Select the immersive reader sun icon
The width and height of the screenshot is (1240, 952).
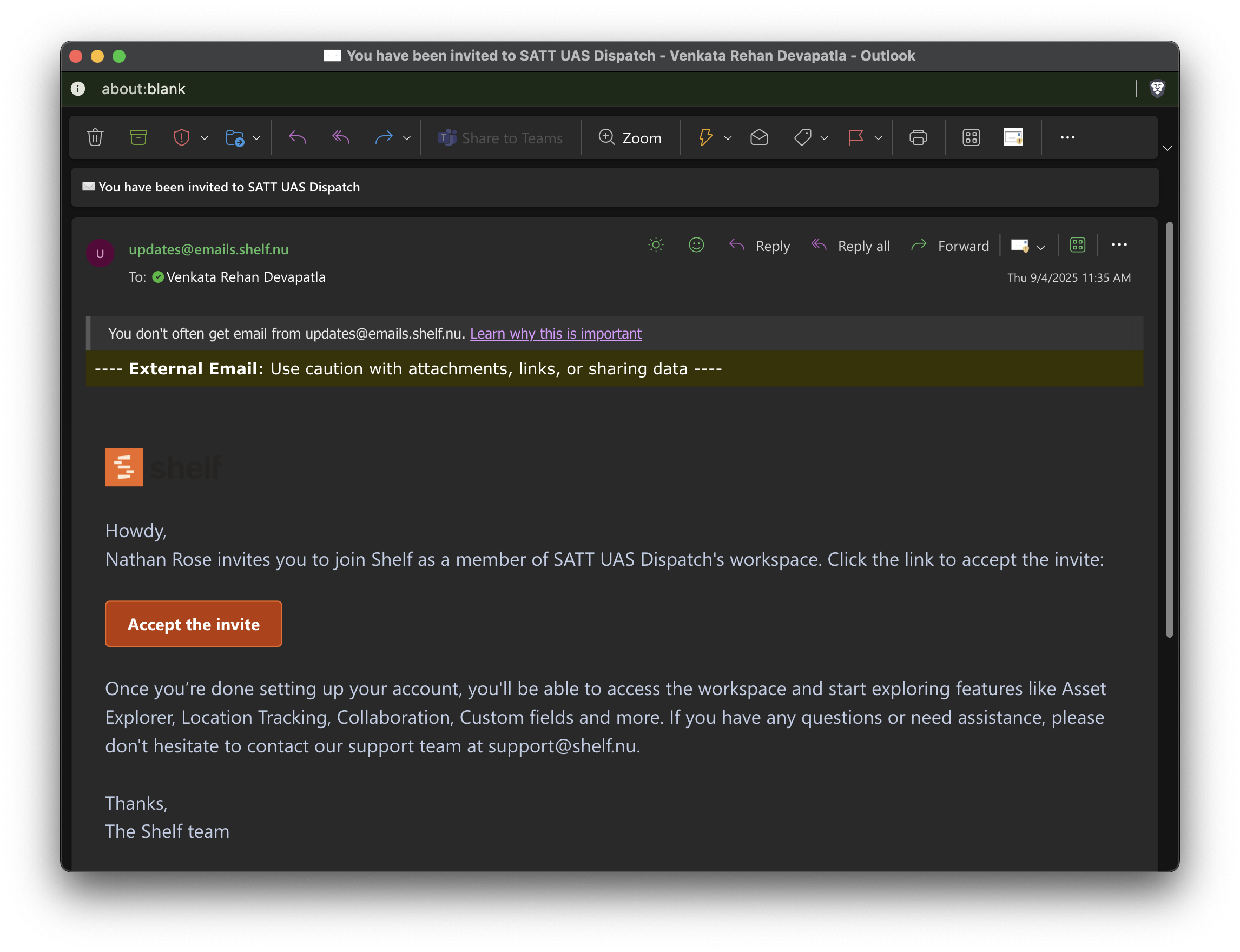click(655, 245)
